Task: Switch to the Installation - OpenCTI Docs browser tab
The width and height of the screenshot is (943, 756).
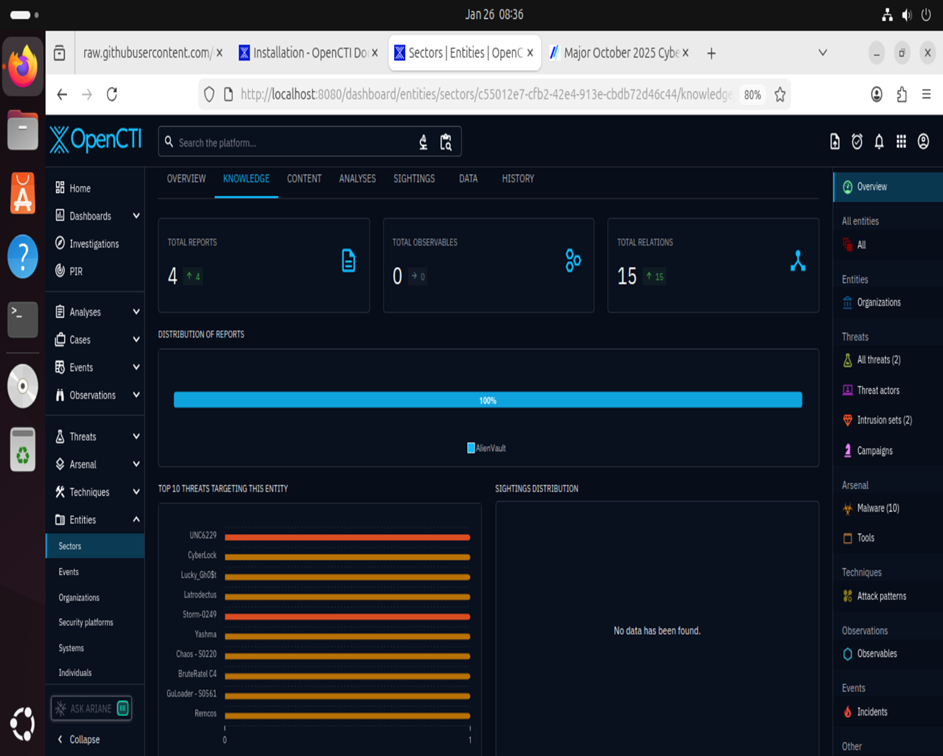Action: (x=309, y=53)
